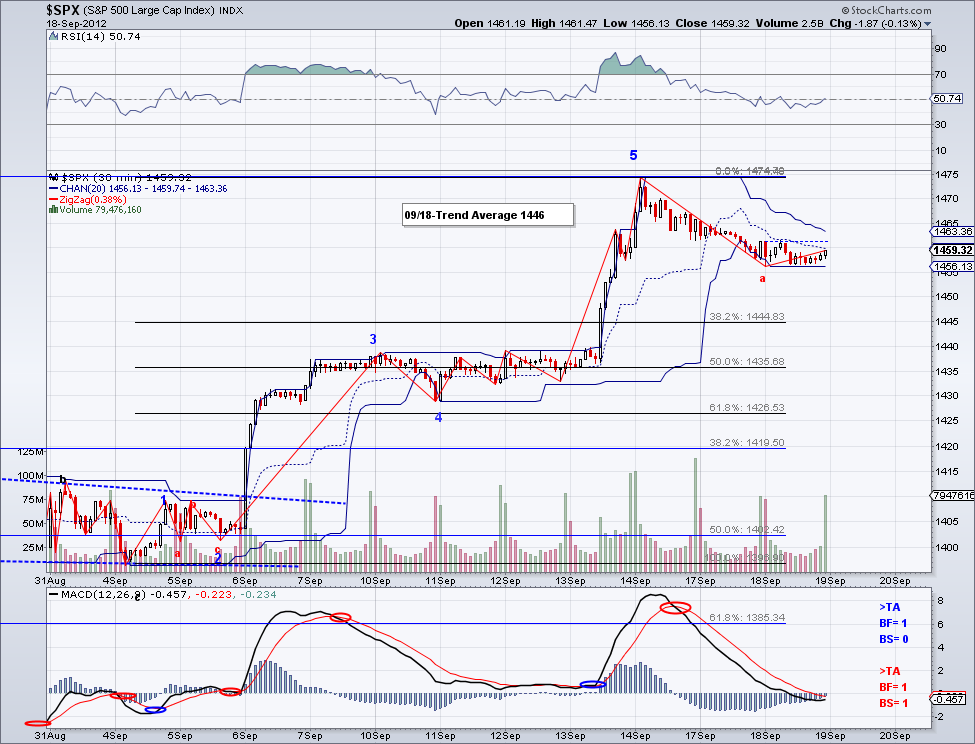Click the 50.74 RSI value tag on axis
Viewport: 975px width, 744px height.
947,99
